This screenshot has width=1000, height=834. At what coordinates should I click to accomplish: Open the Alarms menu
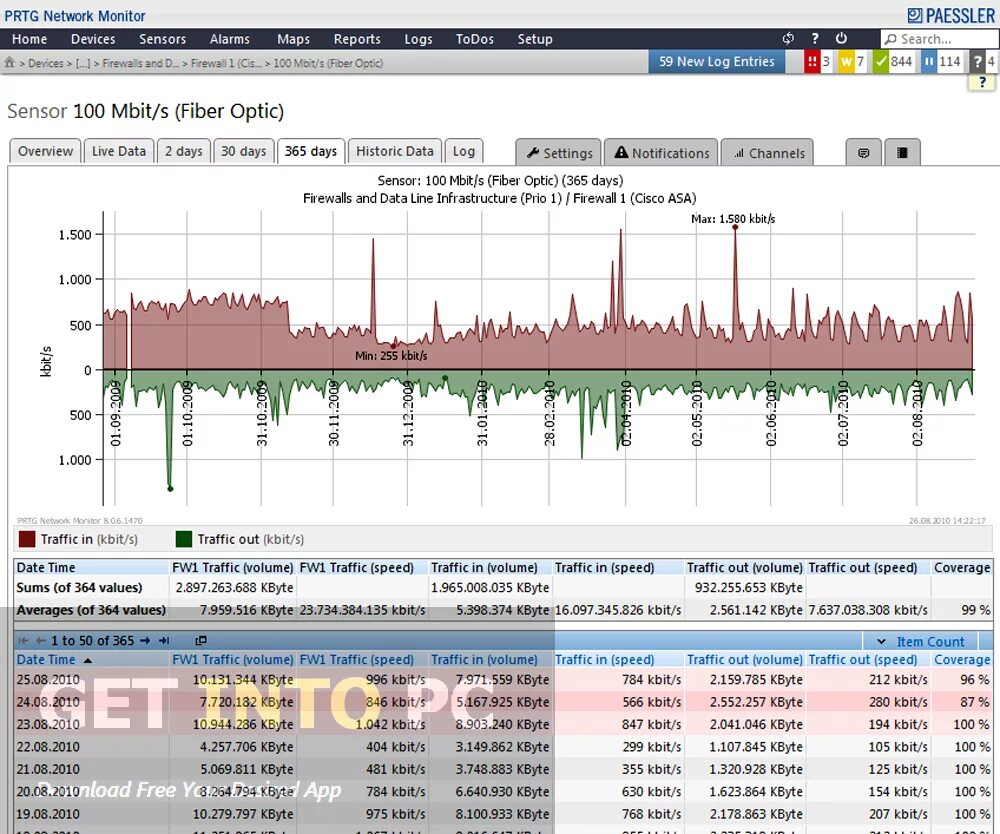230,39
